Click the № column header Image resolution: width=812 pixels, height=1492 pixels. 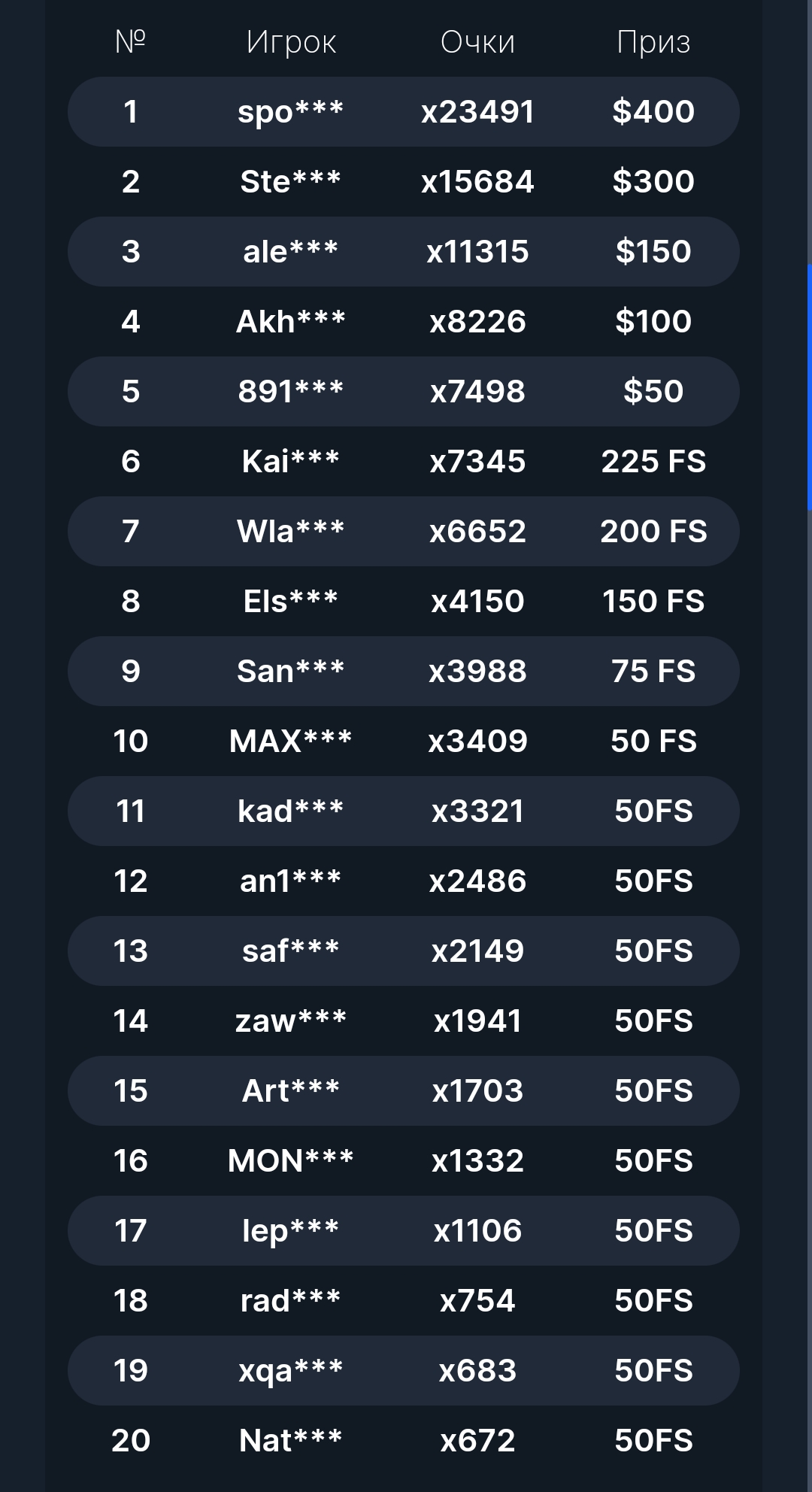(130, 42)
